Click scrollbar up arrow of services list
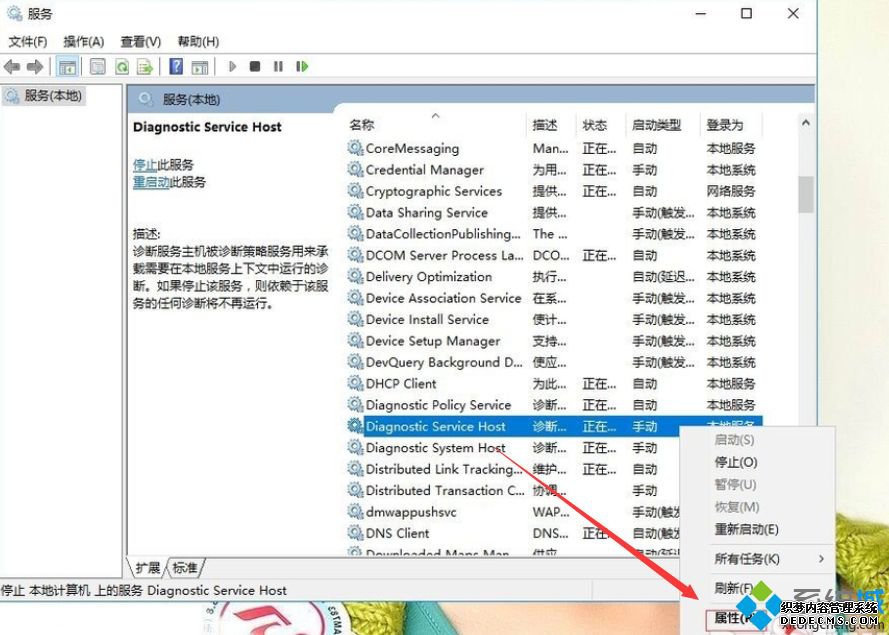This screenshot has height=635, width=889. coord(806,122)
